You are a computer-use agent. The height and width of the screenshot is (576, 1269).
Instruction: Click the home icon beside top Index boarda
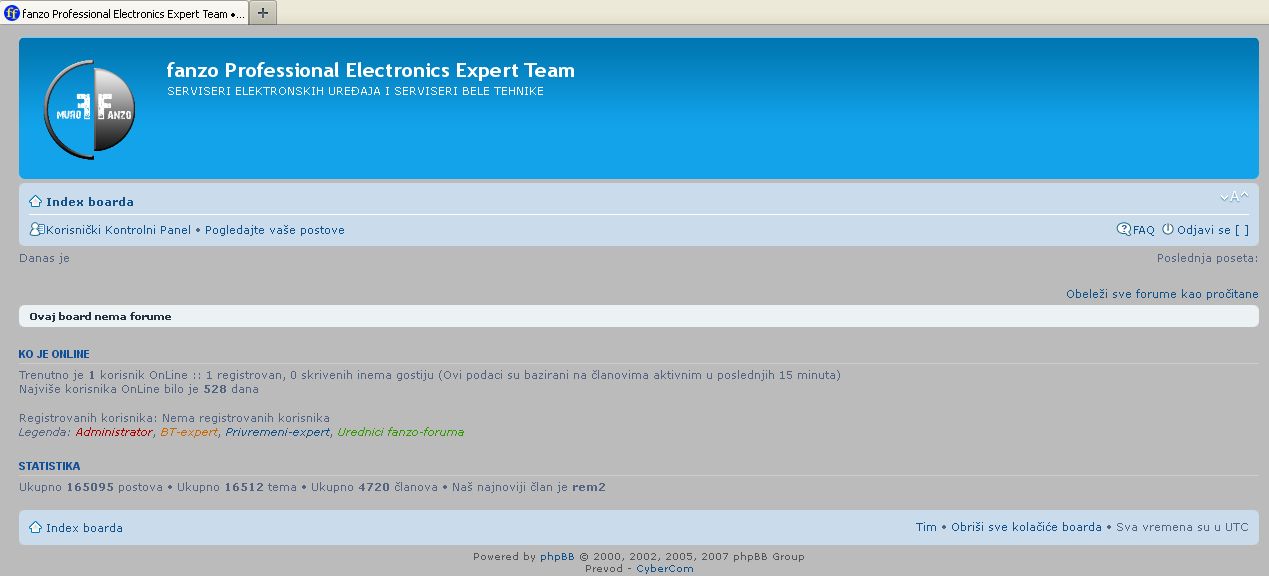click(x=35, y=202)
